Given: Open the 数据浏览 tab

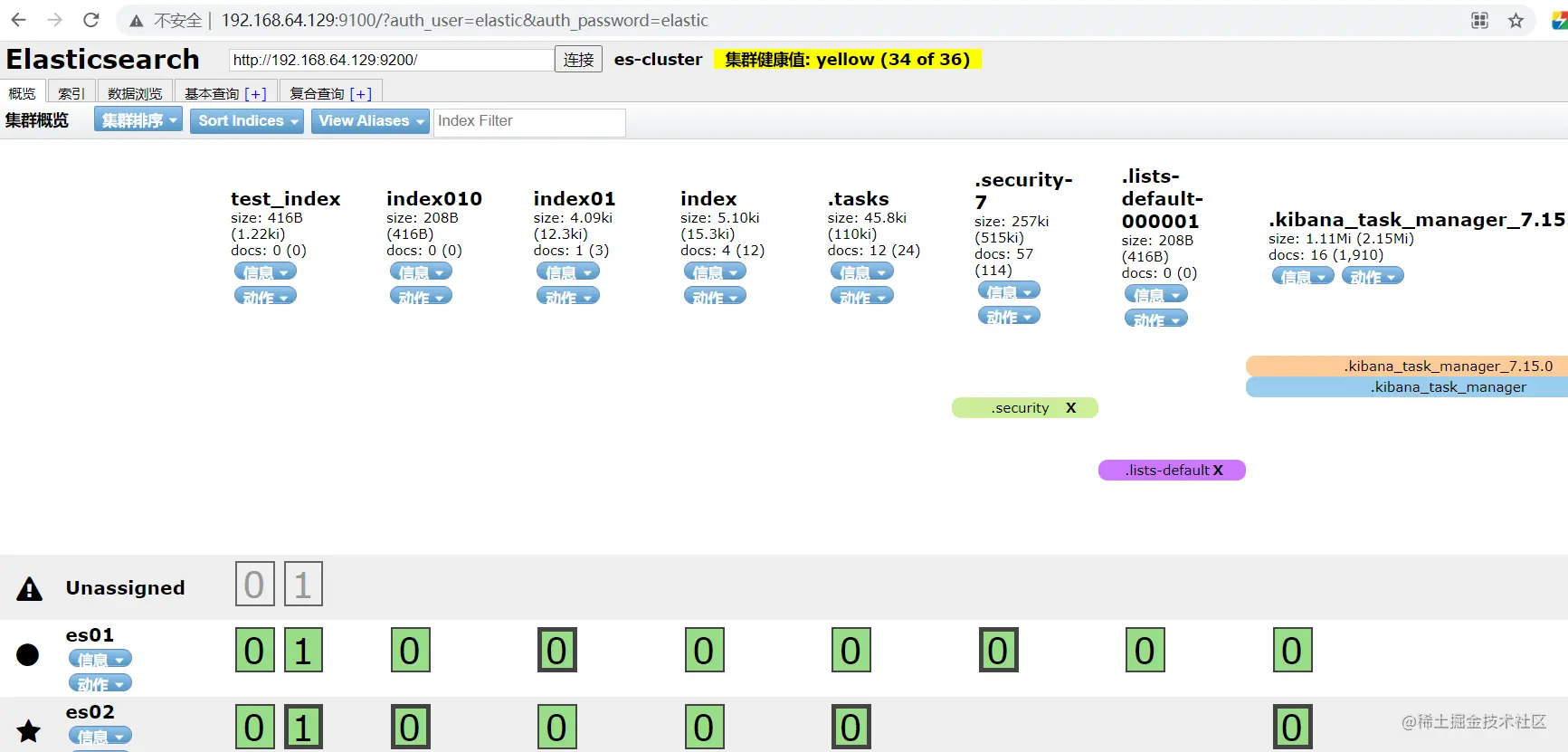Looking at the screenshot, I should click(x=135, y=92).
